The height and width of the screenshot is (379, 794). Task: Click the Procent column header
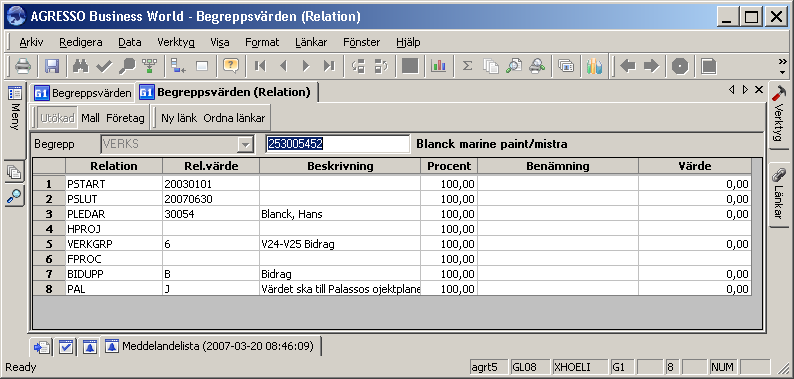point(449,166)
